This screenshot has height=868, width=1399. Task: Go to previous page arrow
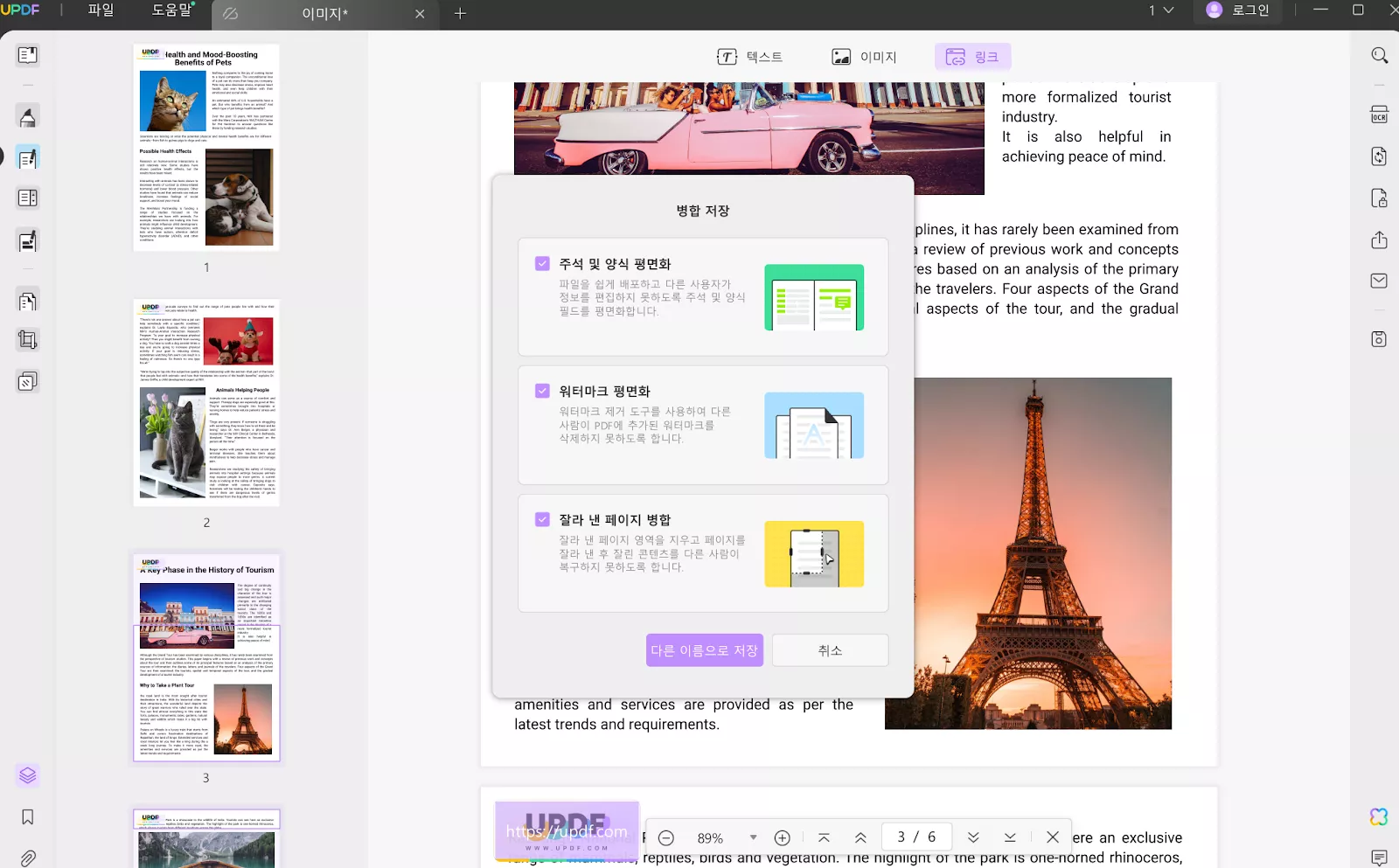[x=860, y=837]
